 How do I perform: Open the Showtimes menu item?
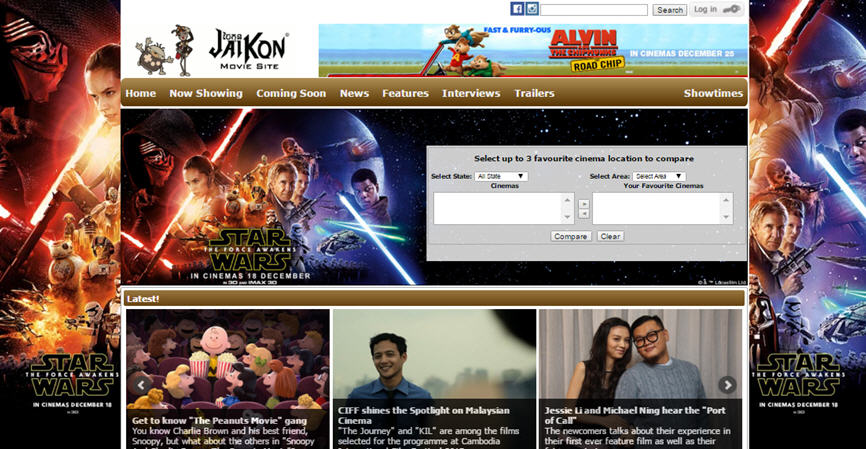tap(713, 93)
